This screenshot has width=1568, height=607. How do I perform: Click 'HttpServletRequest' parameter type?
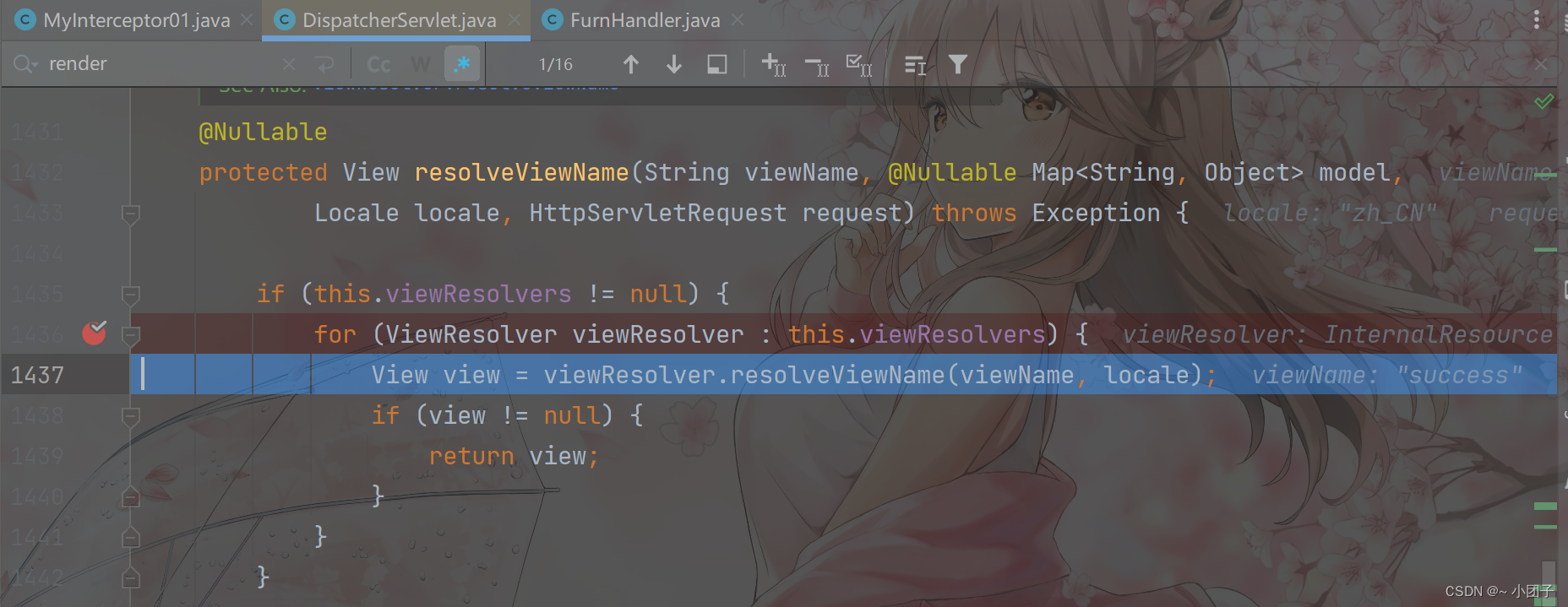(x=658, y=213)
